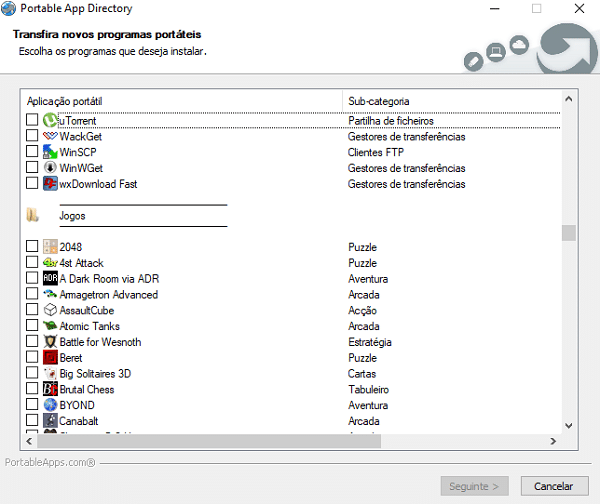
Task: Click the Brutal Chess icon
Action: [50, 389]
